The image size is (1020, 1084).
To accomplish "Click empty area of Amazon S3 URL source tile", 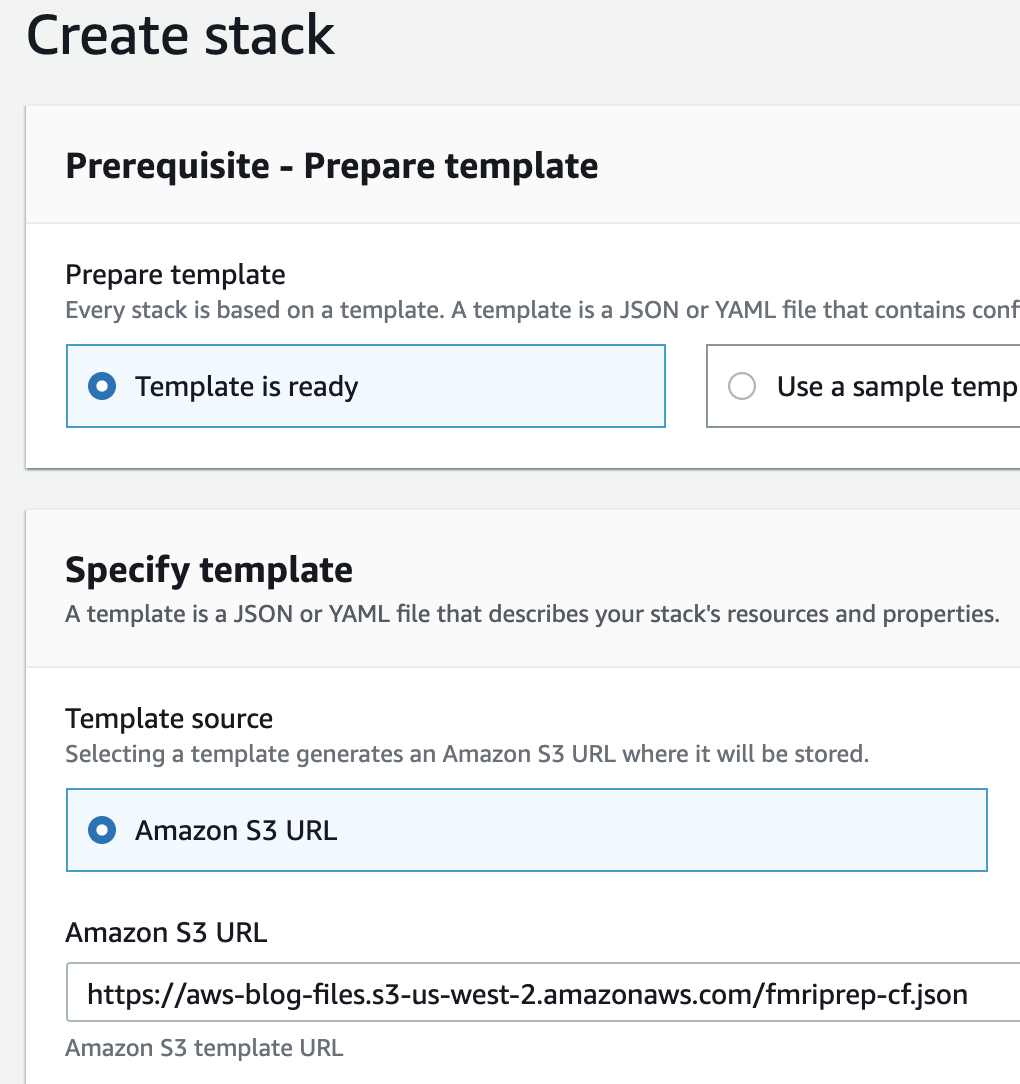I will pyautogui.click(x=657, y=830).
